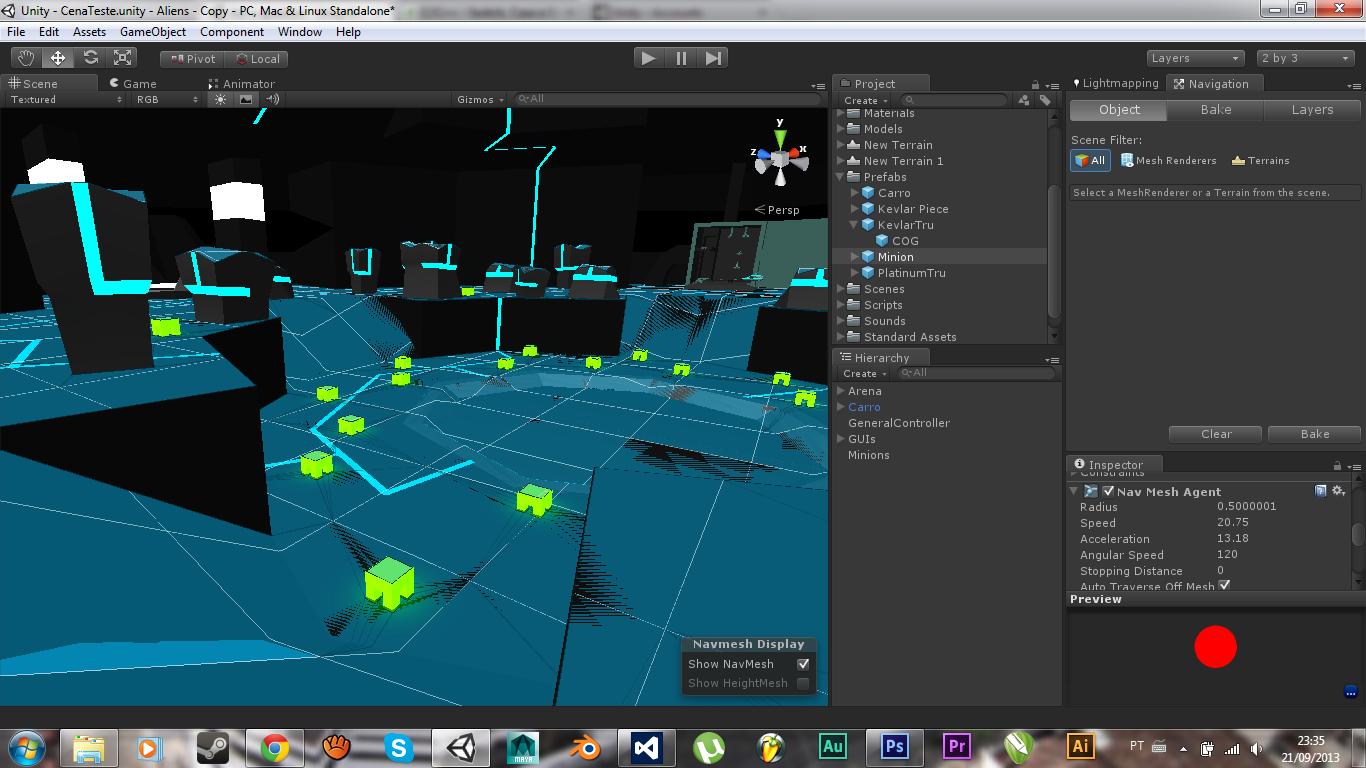Open Textured draw mode dropdown
Image resolution: width=1366 pixels, height=768 pixels.
click(x=66, y=99)
